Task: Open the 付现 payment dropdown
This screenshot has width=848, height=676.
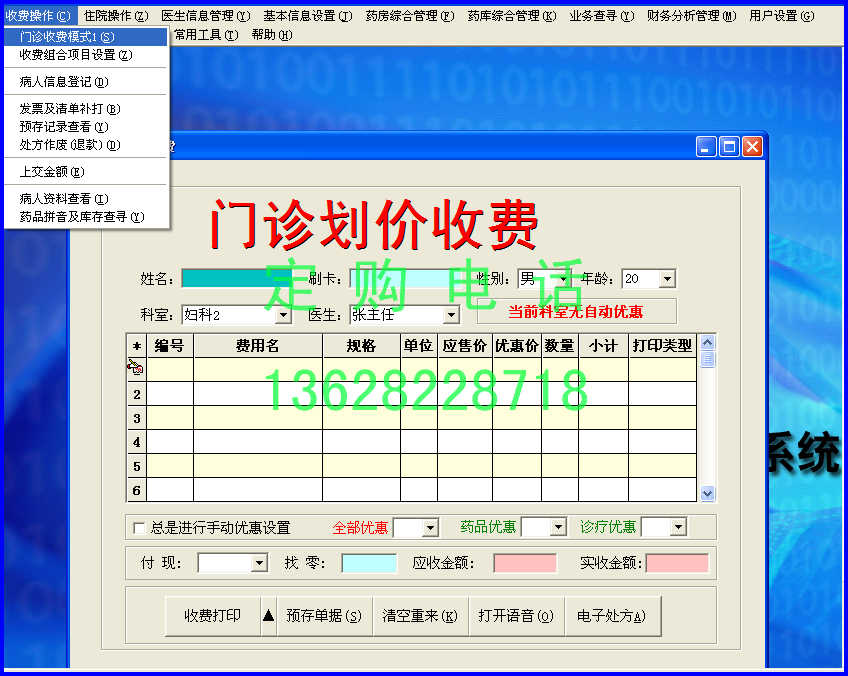Action: (258, 563)
